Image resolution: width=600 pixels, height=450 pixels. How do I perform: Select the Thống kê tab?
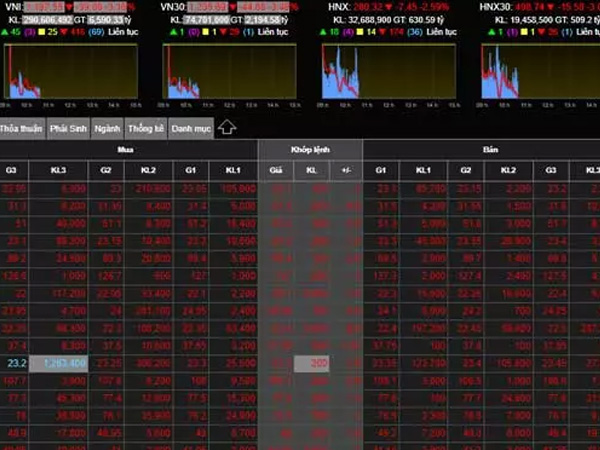[x=146, y=129]
